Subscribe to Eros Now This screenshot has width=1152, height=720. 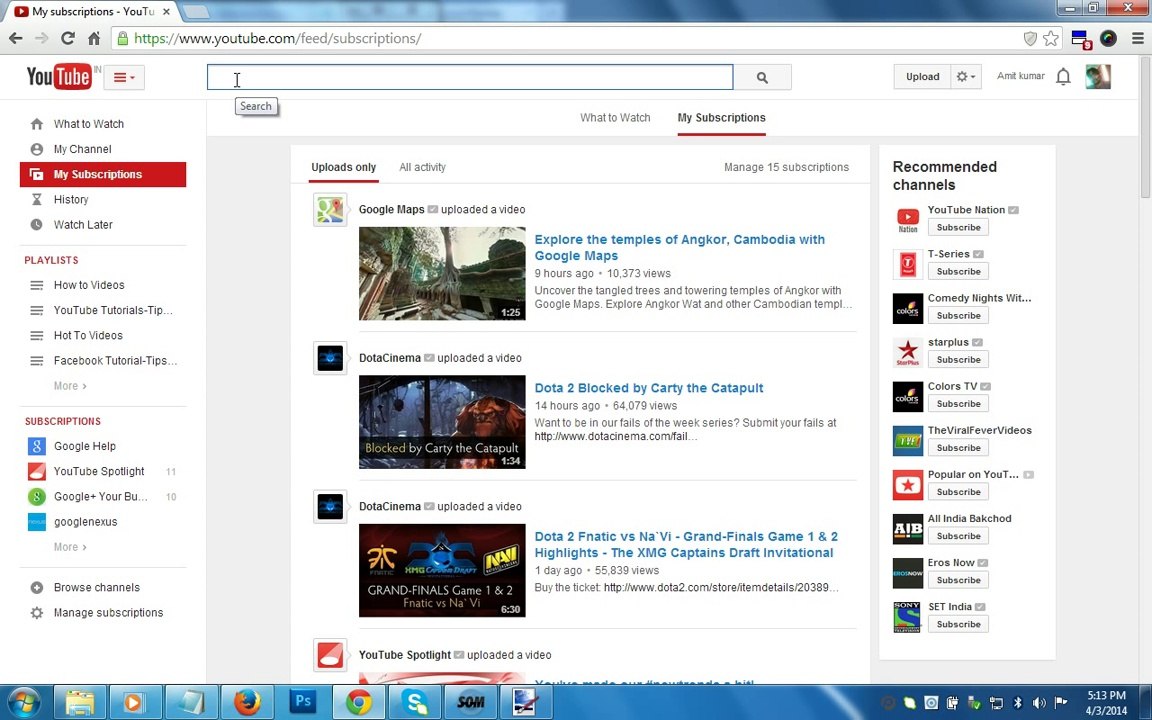[958, 580]
